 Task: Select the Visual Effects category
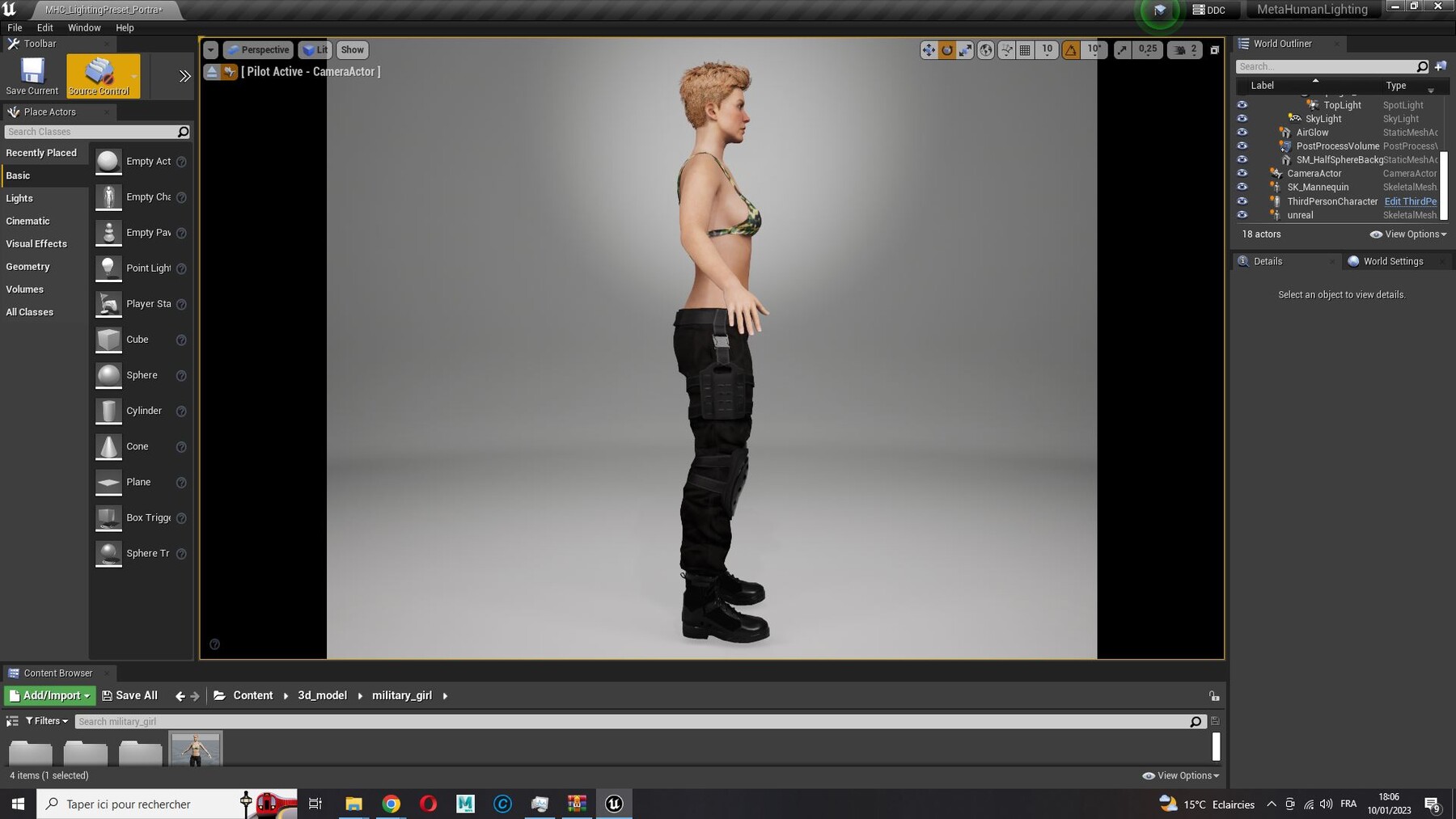[42, 243]
